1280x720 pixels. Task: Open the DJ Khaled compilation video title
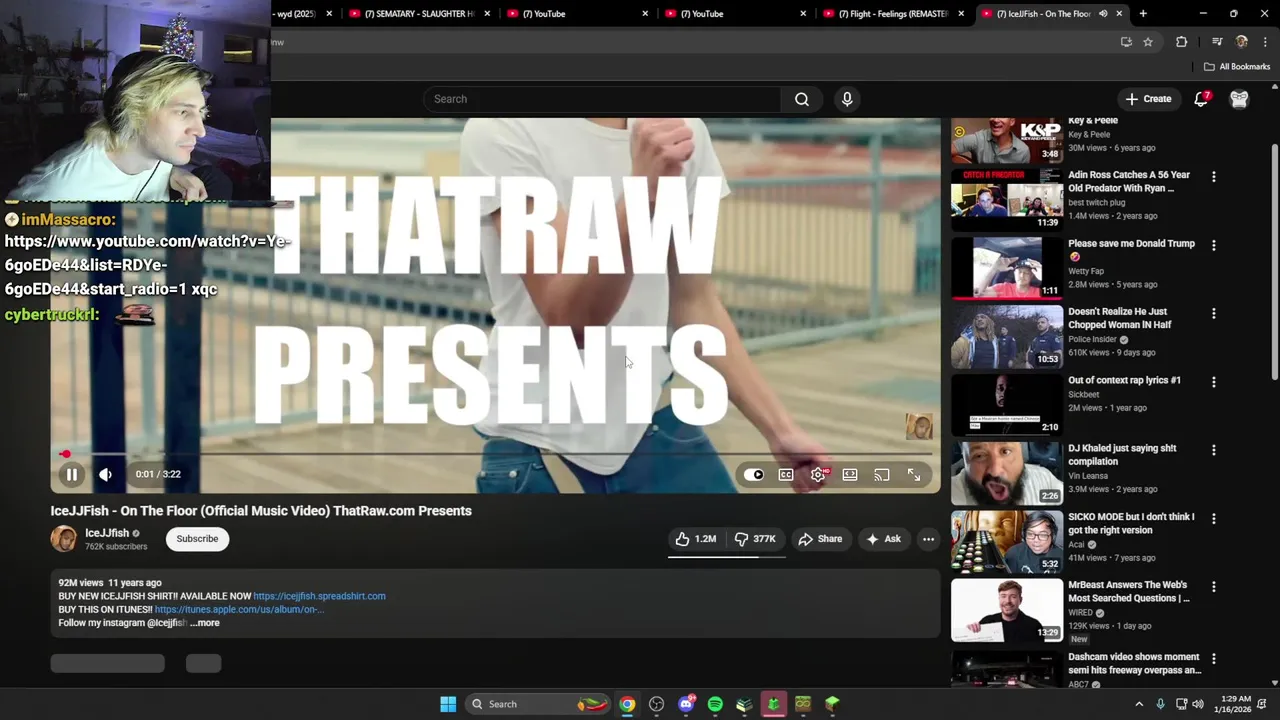tap(1122, 455)
